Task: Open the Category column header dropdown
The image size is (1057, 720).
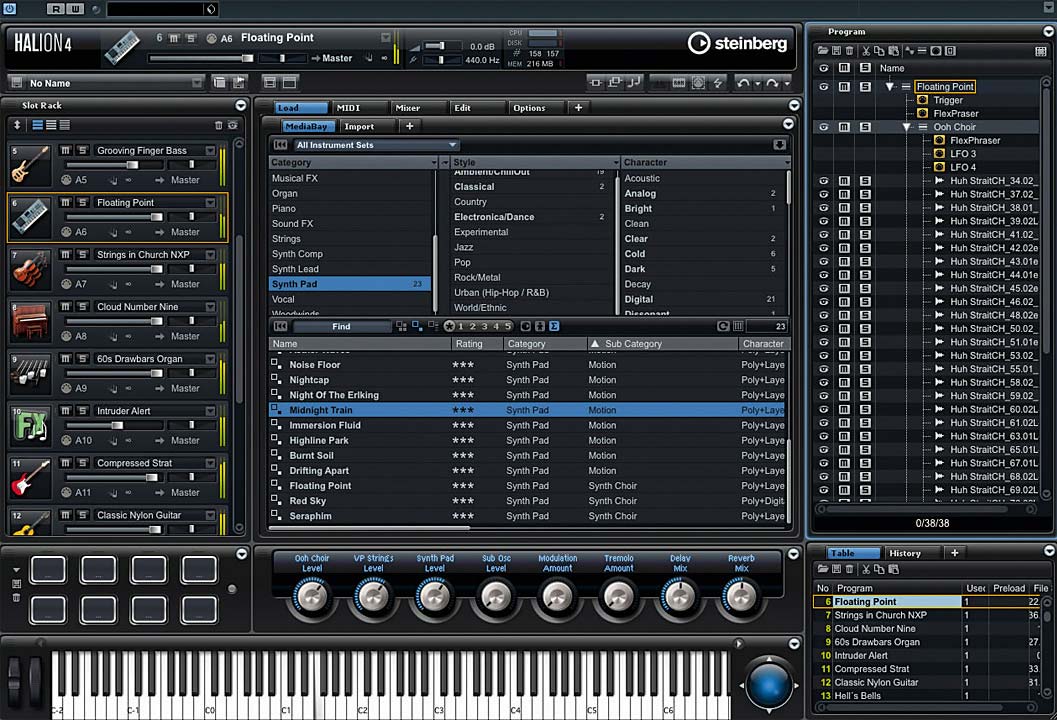Action: (434, 162)
